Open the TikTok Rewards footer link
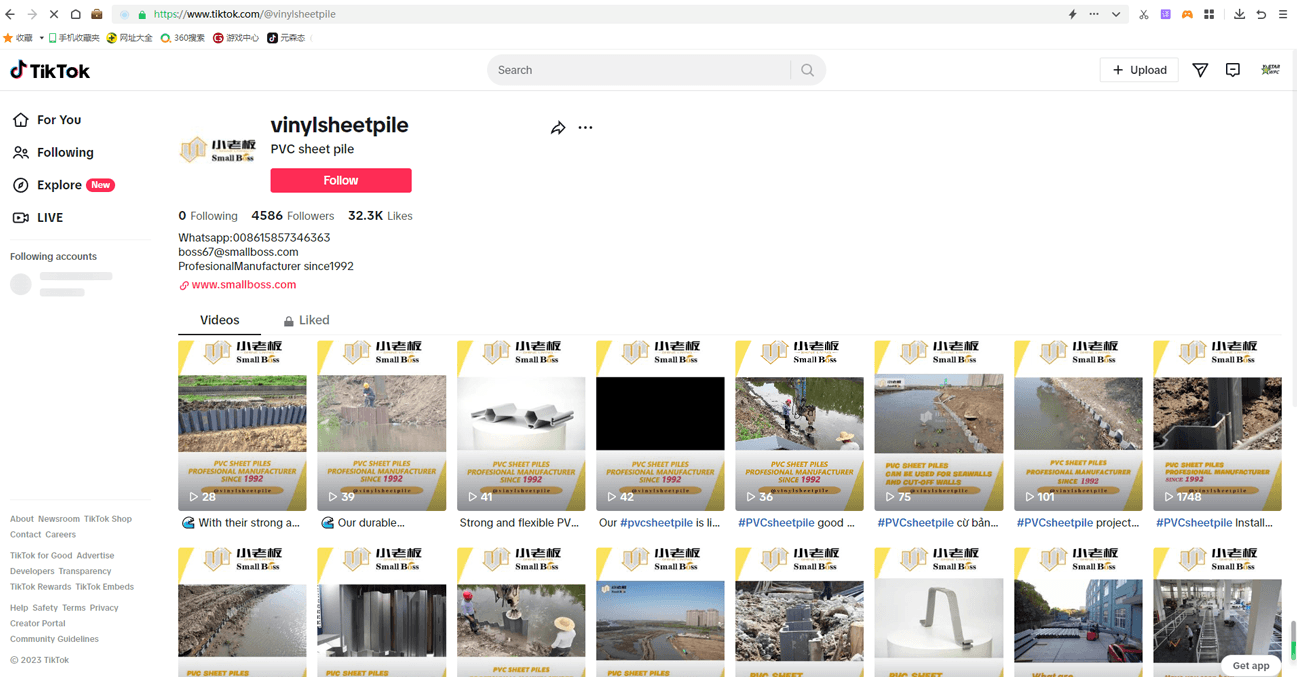 pyautogui.click(x=41, y=587)
